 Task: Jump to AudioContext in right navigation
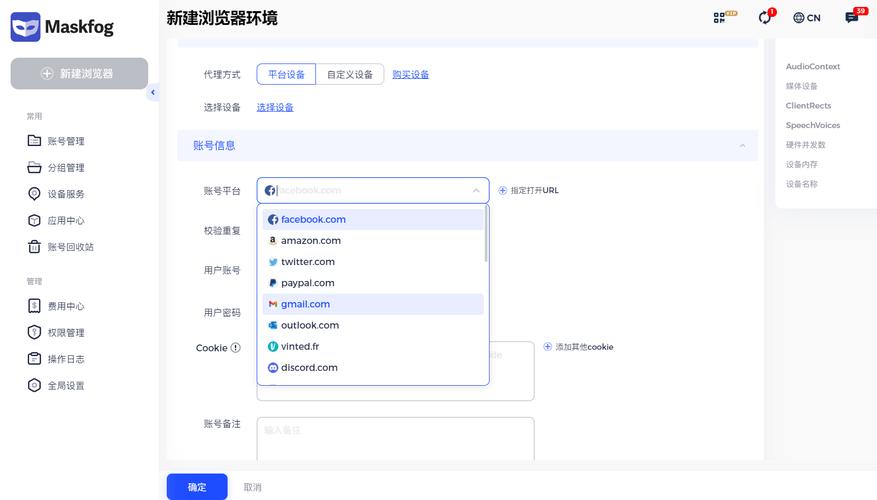tap(813, 66)
